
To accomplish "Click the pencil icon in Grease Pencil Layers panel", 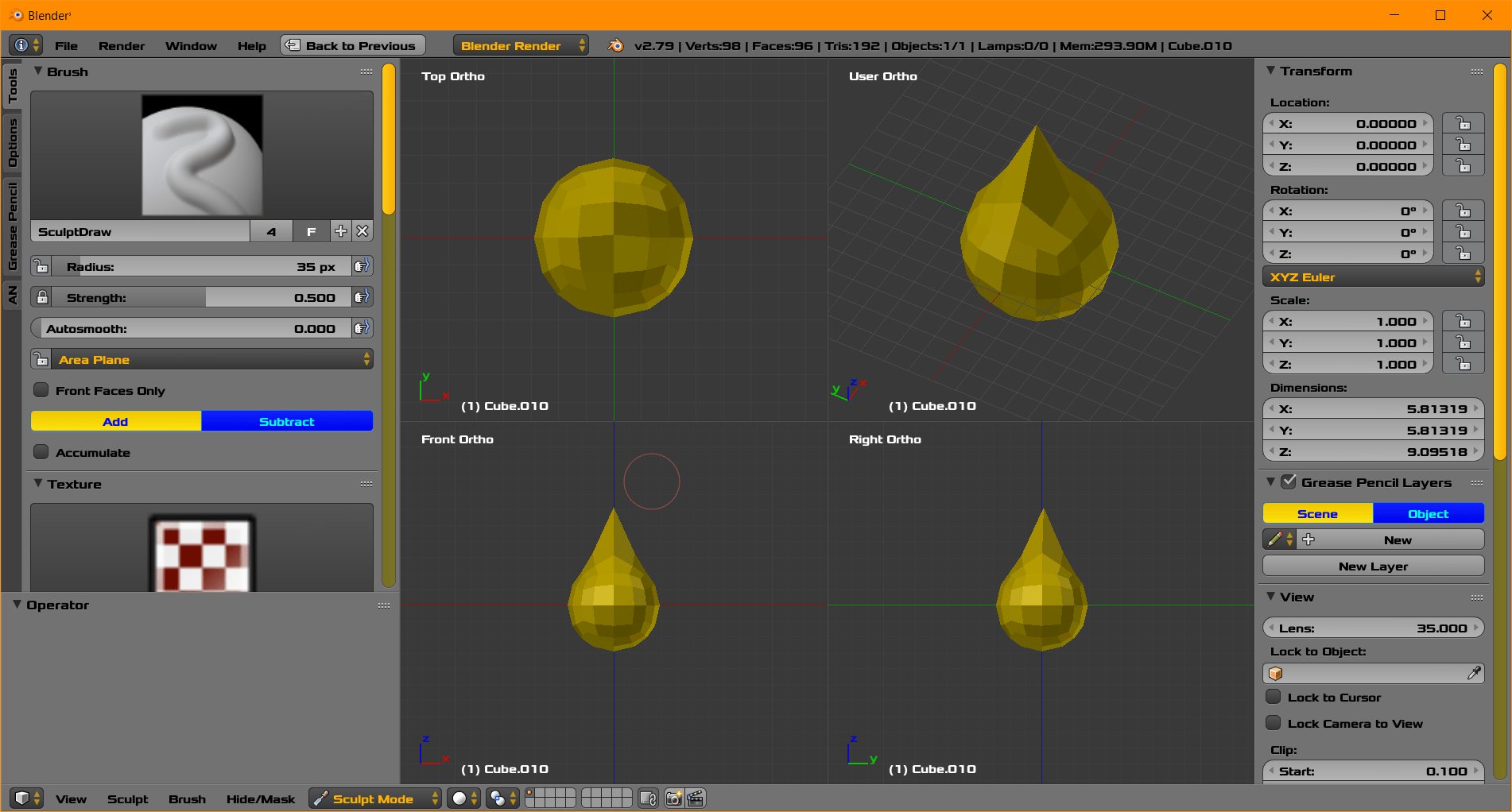I will 1274,539.
